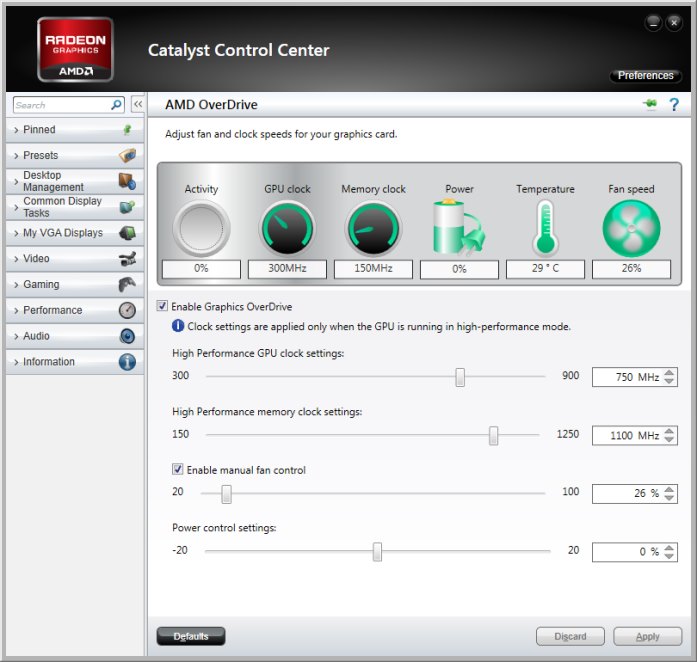Click the Presets icon in sidebar
Image resolution: width=697 pixels, height=662 pixels.
[128, 155]
